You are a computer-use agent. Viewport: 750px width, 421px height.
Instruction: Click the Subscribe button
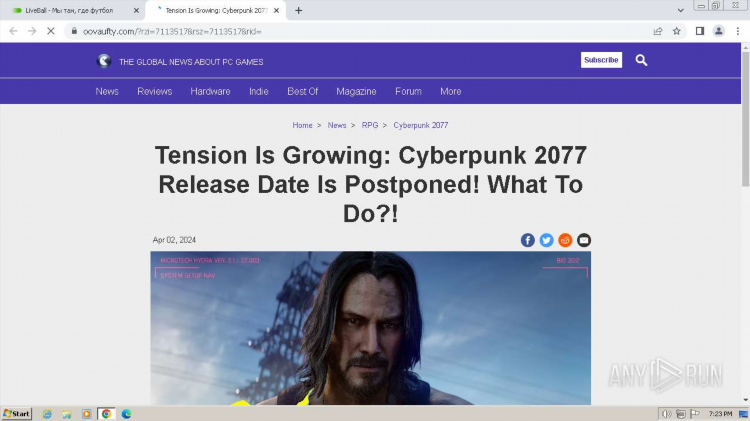pos(601,60)
